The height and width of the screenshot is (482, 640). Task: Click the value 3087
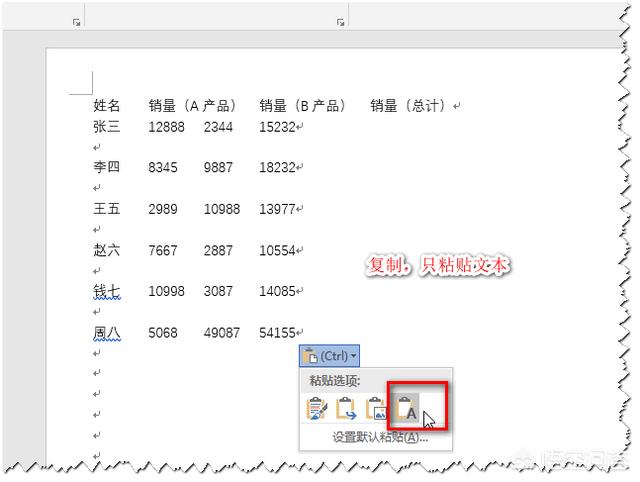point(218,291)
